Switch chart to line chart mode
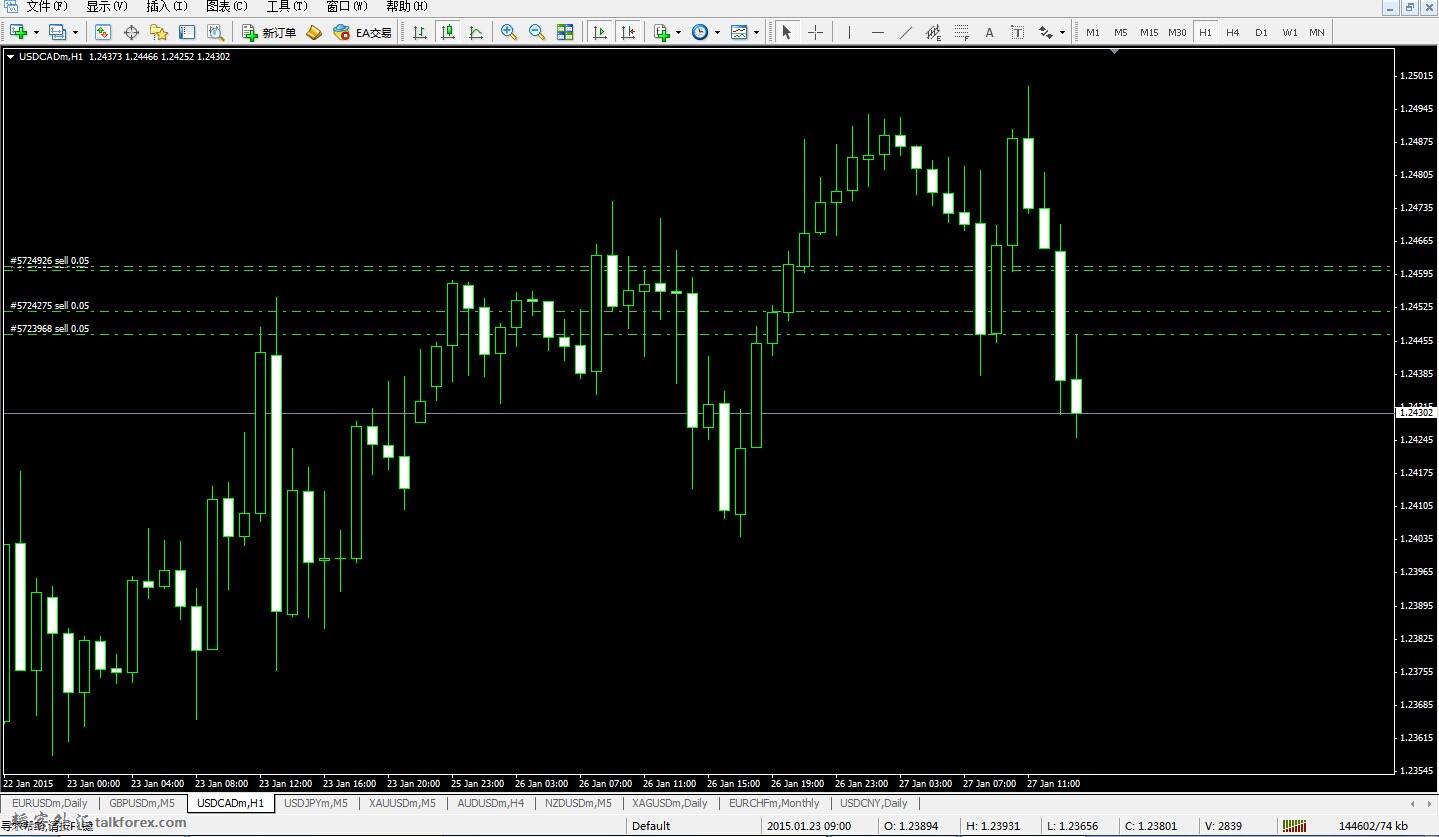Screen dimensions: 1439x837 [476, 32]
